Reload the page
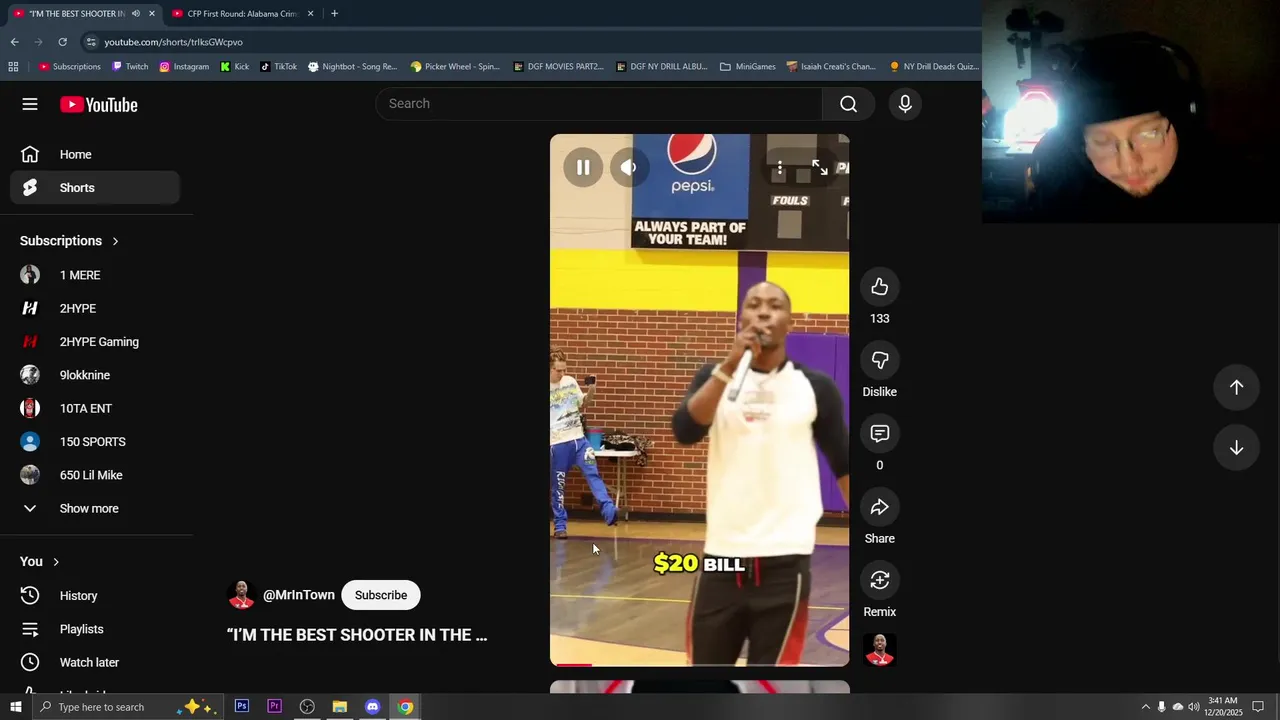This screenshot has width=1280, height=720. [x=62, y=42]
